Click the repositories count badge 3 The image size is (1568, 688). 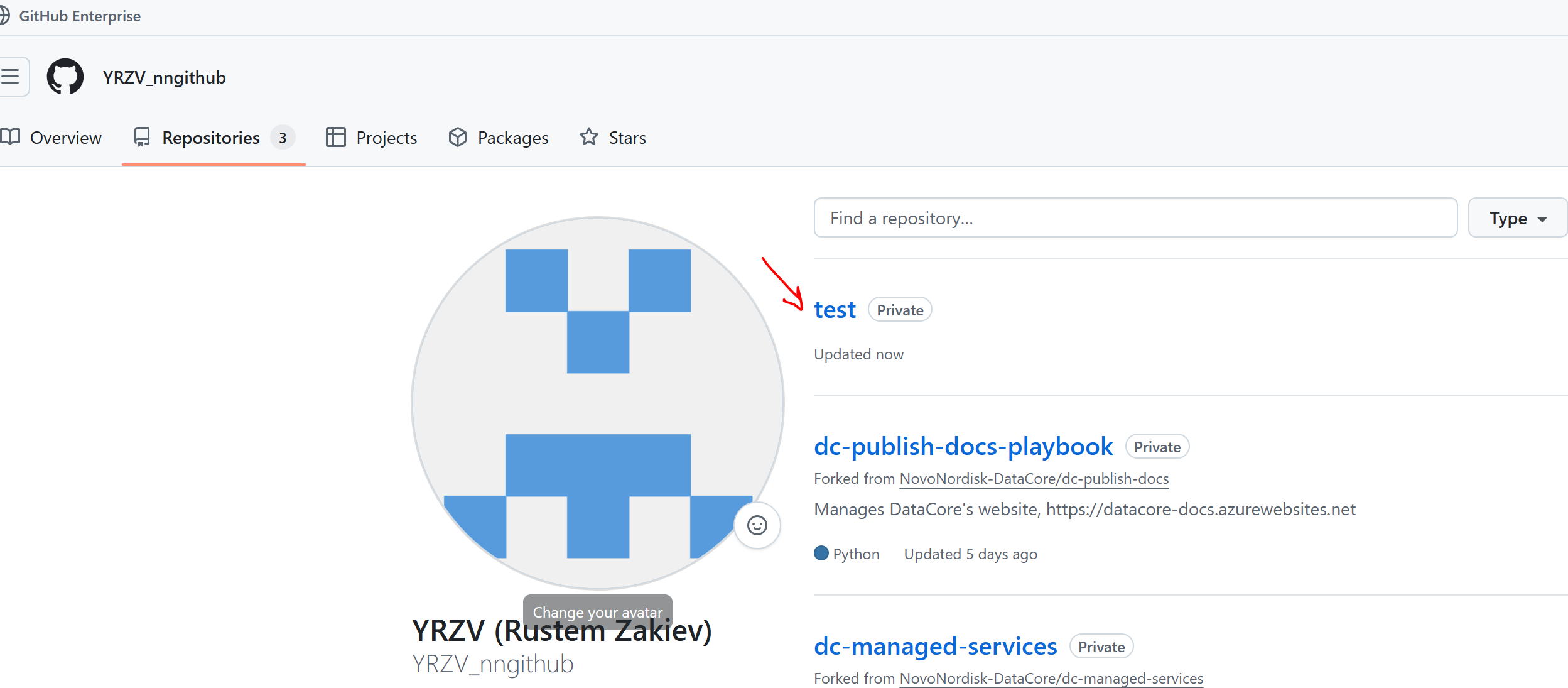tap(283, 138)
